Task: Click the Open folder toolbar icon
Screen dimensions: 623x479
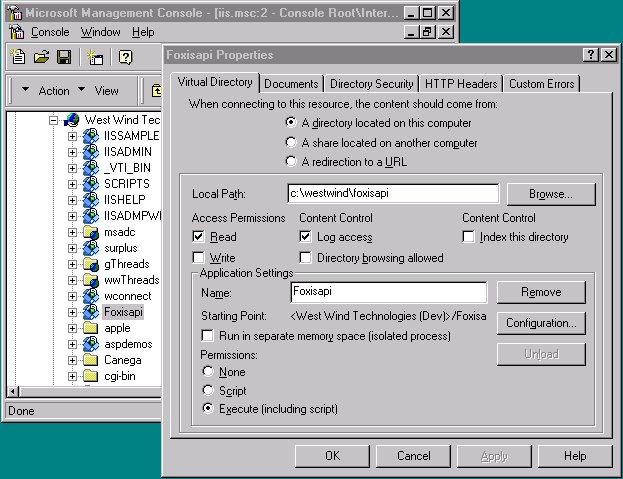Action: click(41, 57)
